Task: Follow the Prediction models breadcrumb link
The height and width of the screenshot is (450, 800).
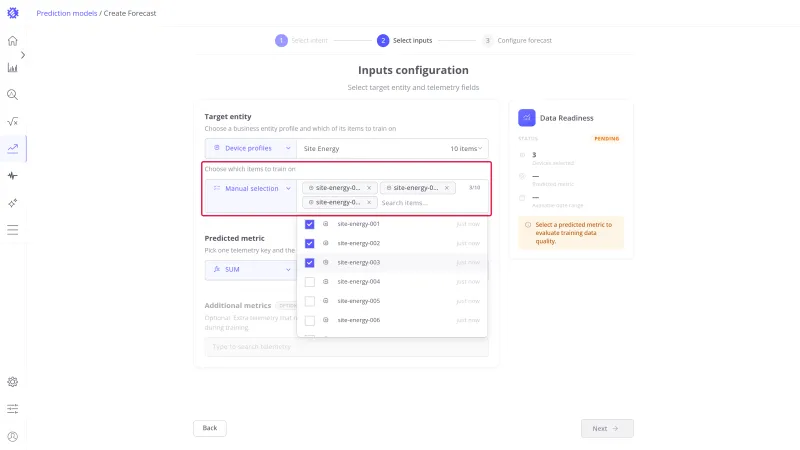Action: [66, 13]
